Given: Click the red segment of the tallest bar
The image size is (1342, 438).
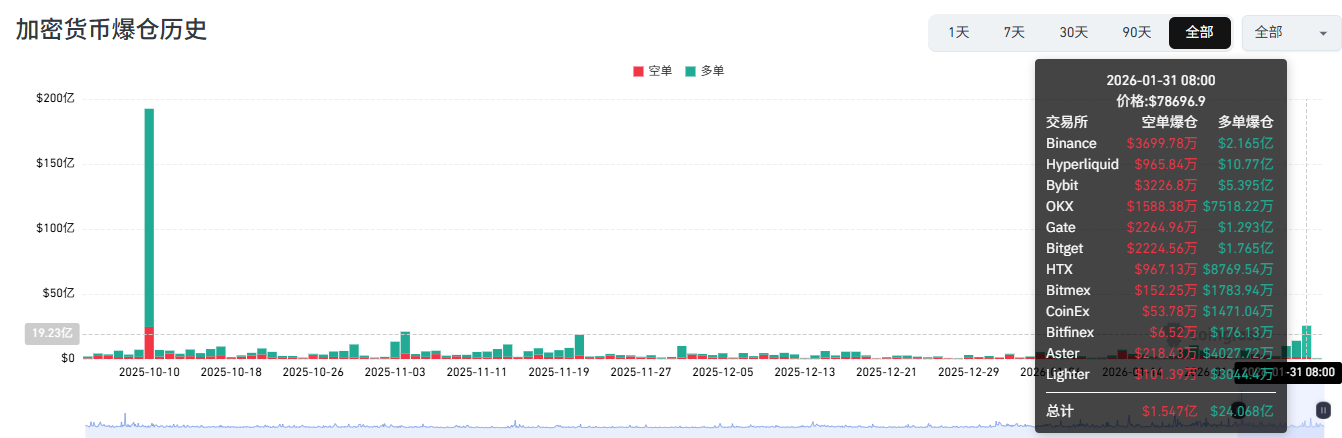Looking at the screenshot, I should click(149, 342).
